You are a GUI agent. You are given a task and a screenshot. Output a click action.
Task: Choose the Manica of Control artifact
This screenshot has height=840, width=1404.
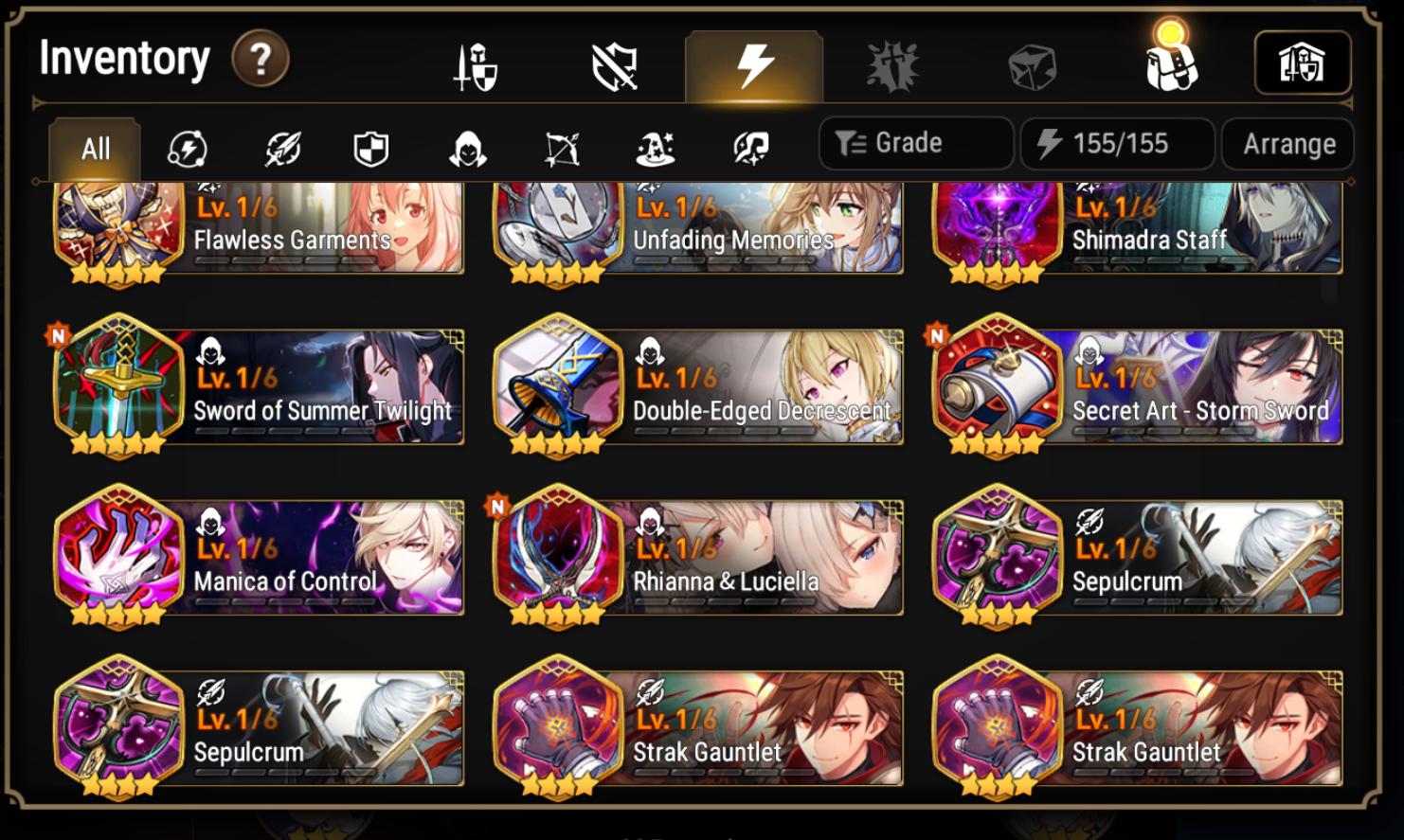[259, 558]
